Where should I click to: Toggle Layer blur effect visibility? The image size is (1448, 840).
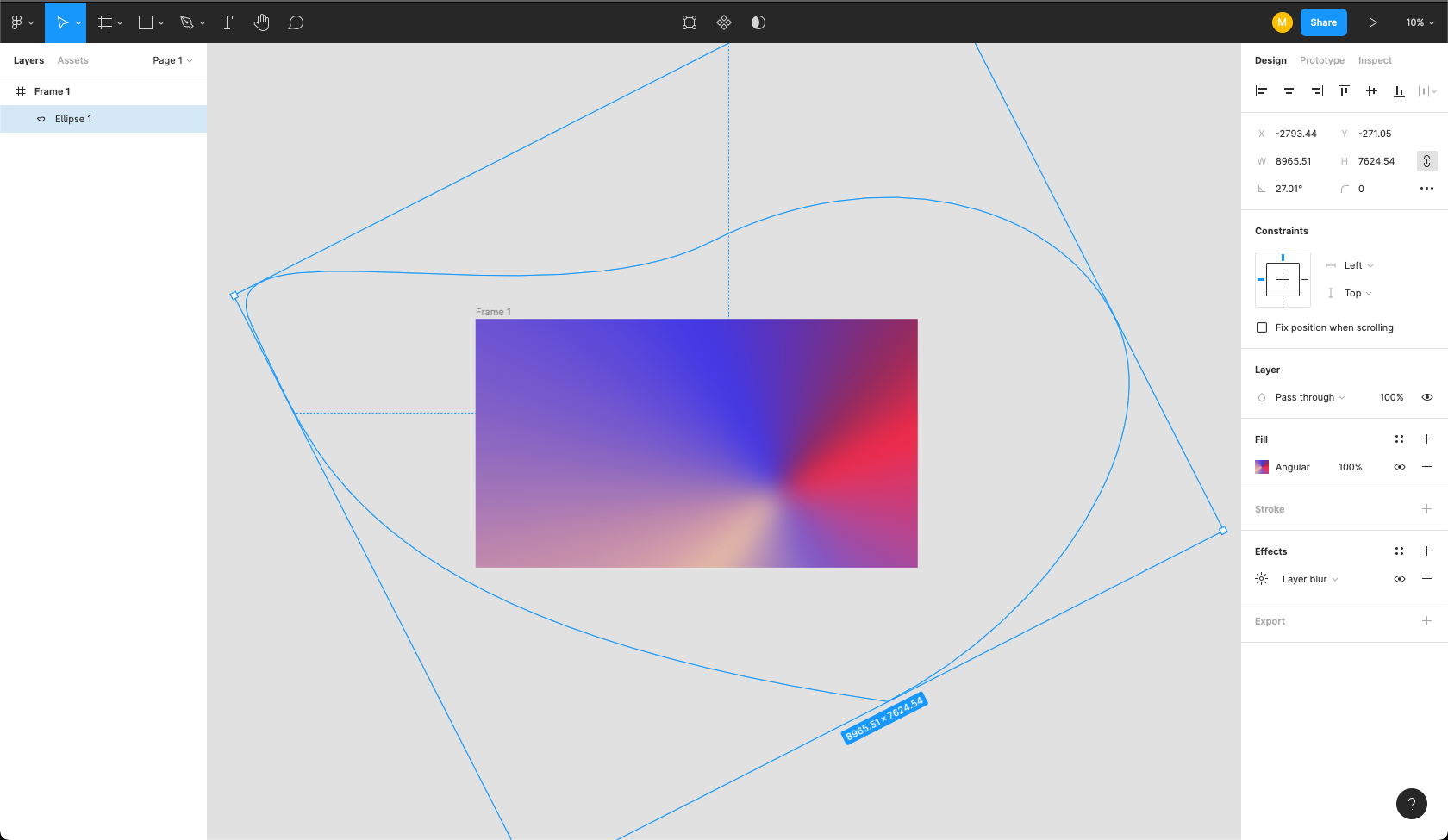[1400, 579]
